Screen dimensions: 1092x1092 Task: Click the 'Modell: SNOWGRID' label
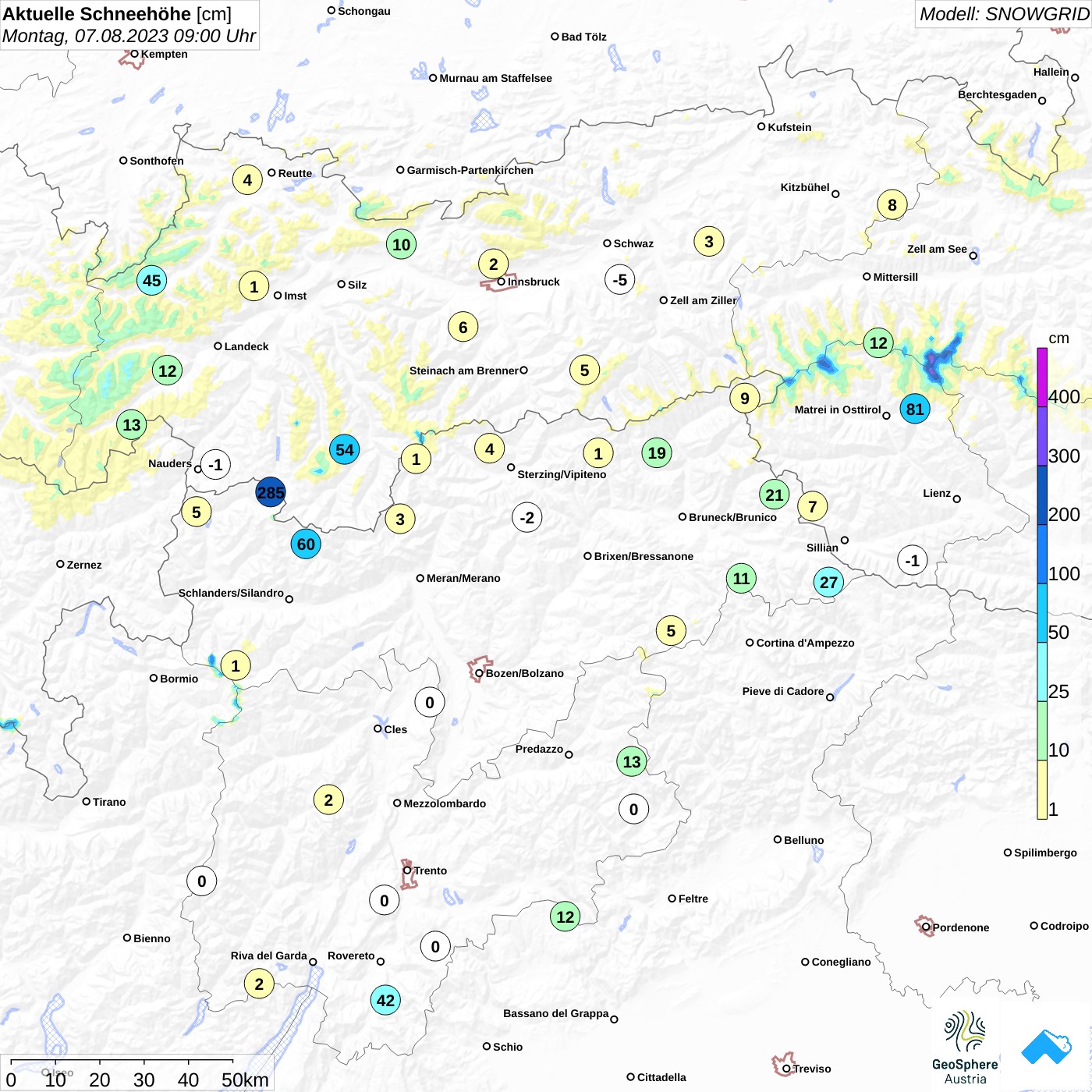(1004, 14)
